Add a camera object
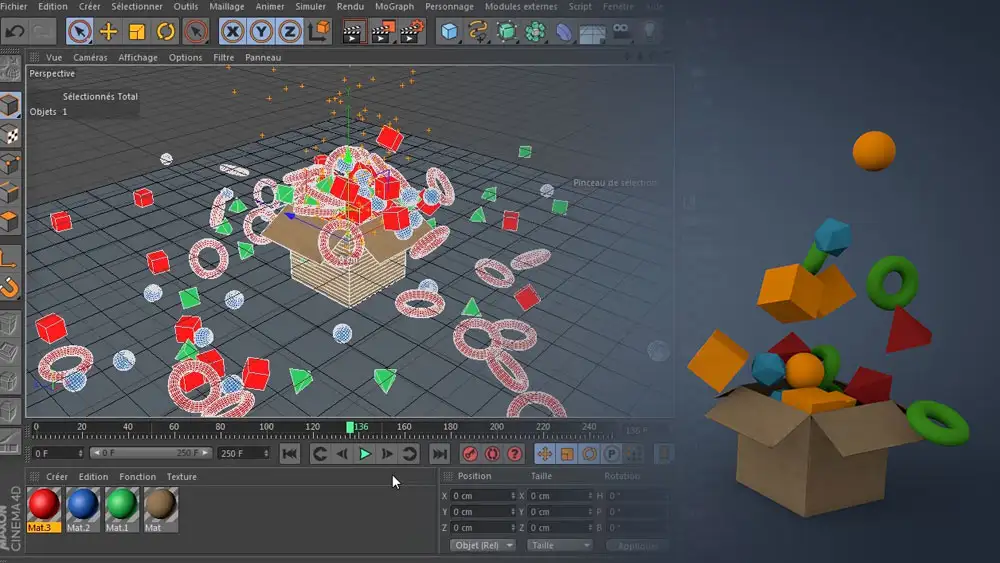Screen dimensions: 1000x563 click(x=621, y=31)
